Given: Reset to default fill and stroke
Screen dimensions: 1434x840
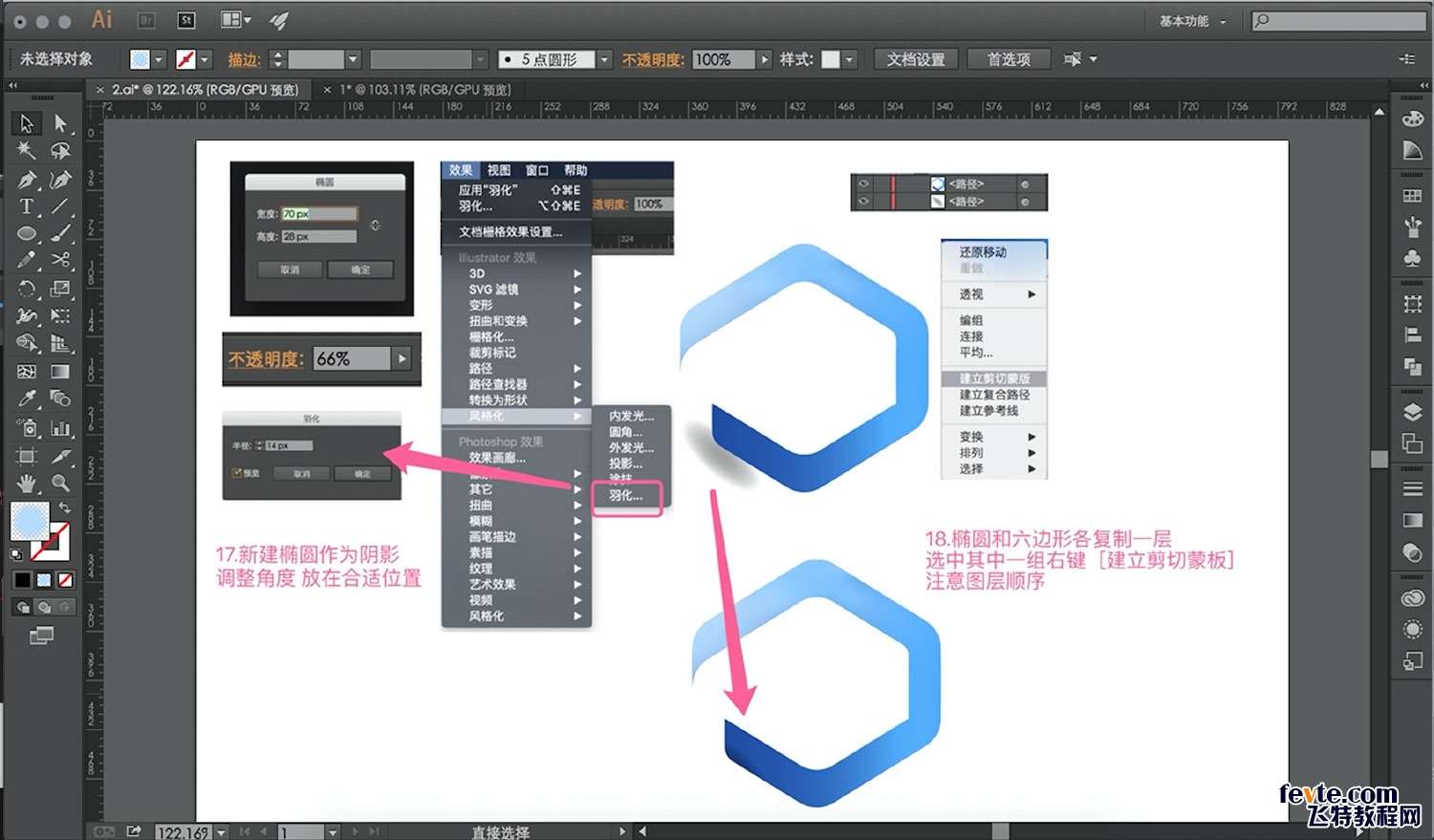Looking at the screenshot, I should pyautogui.click(x=16, y=553).
